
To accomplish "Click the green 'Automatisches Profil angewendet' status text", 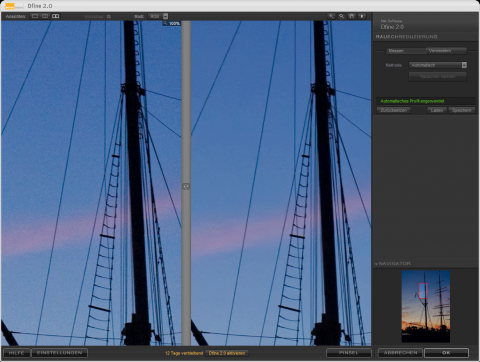I will coord(412,101).
